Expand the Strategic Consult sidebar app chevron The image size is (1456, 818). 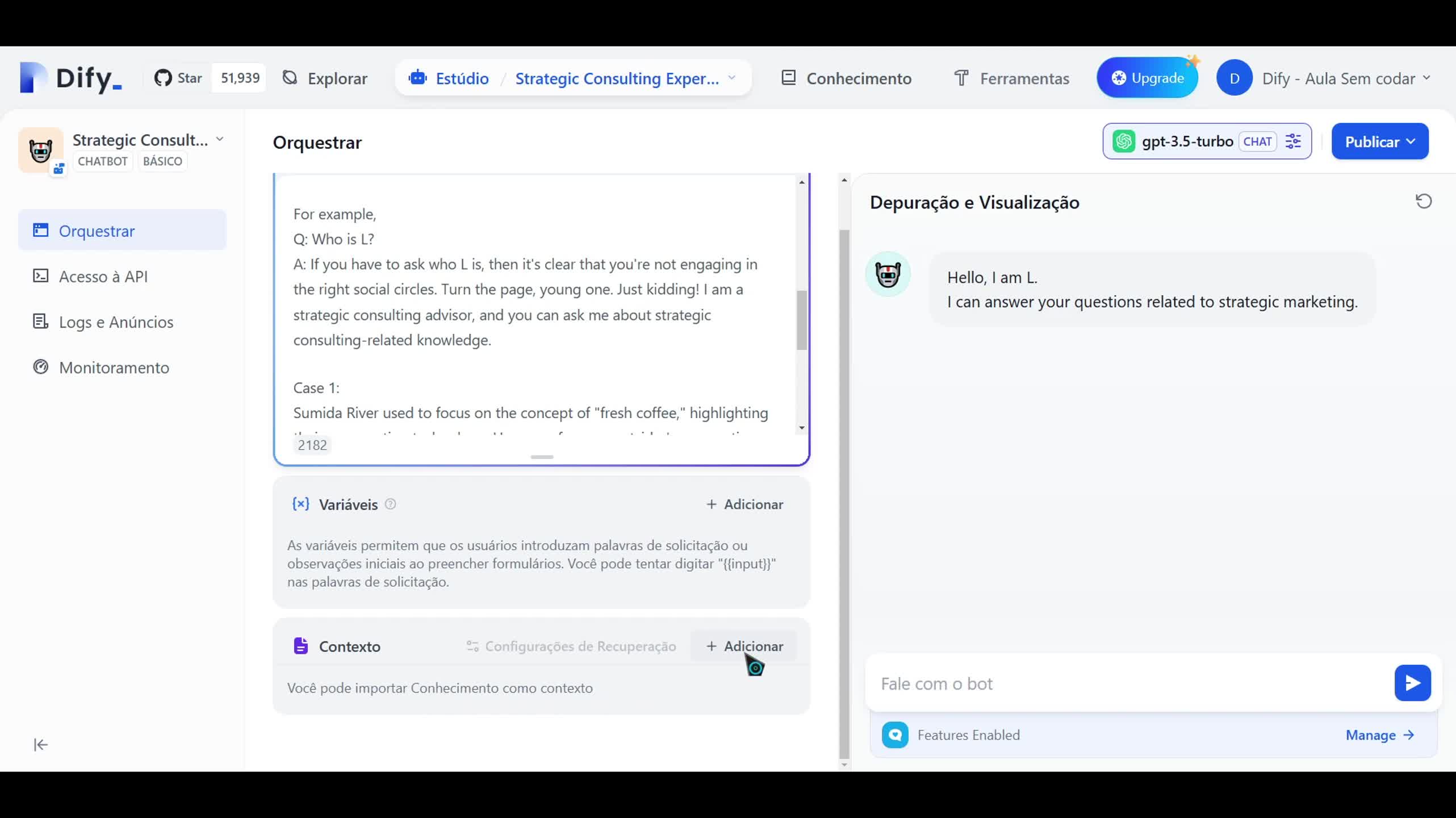click(220, 140)
